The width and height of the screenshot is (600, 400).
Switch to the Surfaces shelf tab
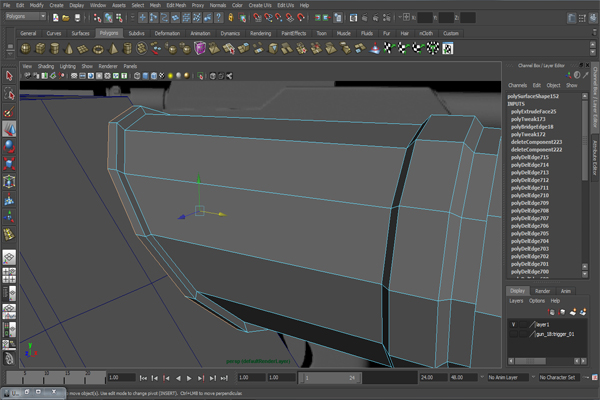pos(80,33)
